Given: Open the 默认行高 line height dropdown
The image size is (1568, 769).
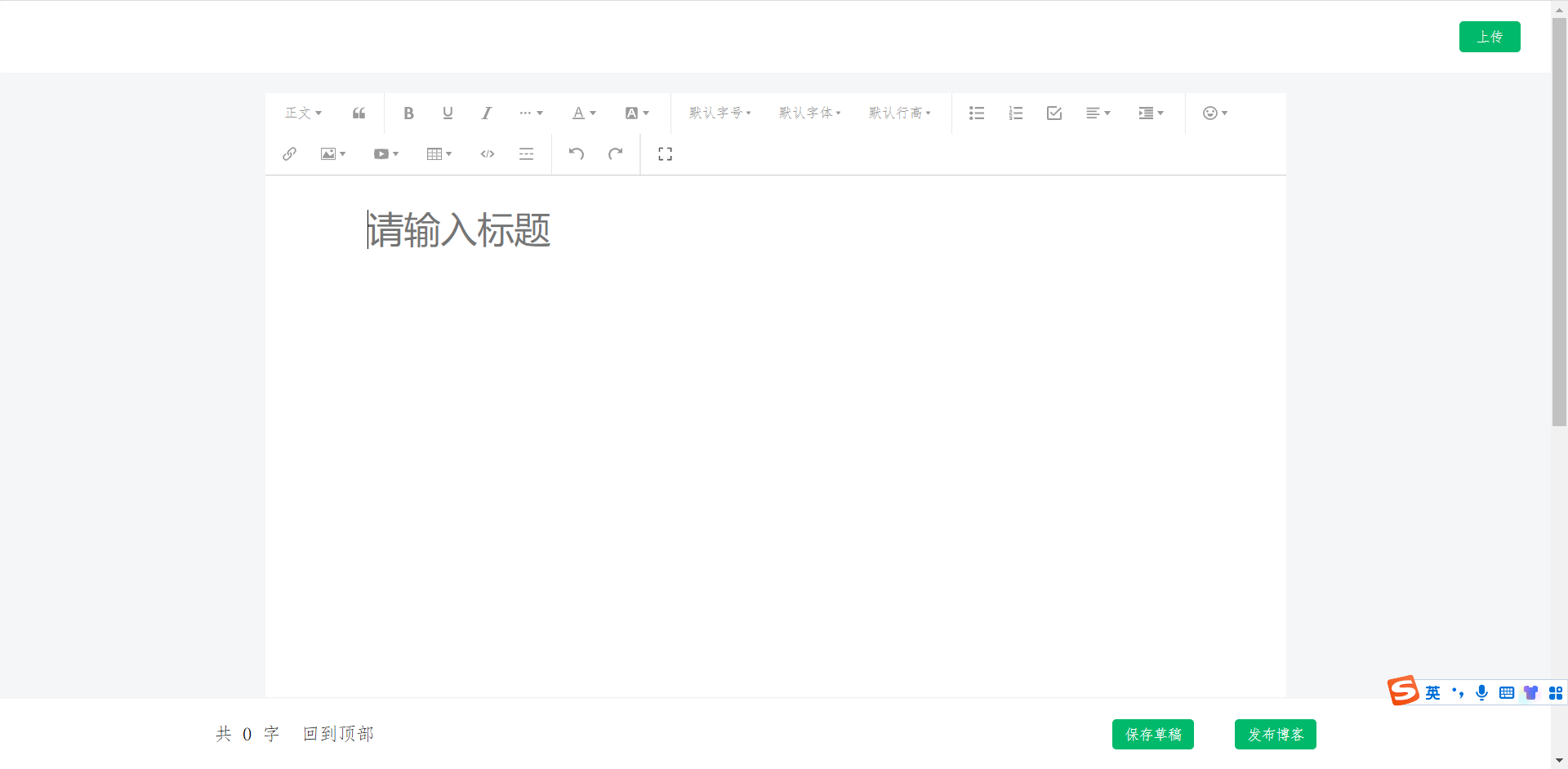Looking at the screenshot, I should [x=899, y=113].
